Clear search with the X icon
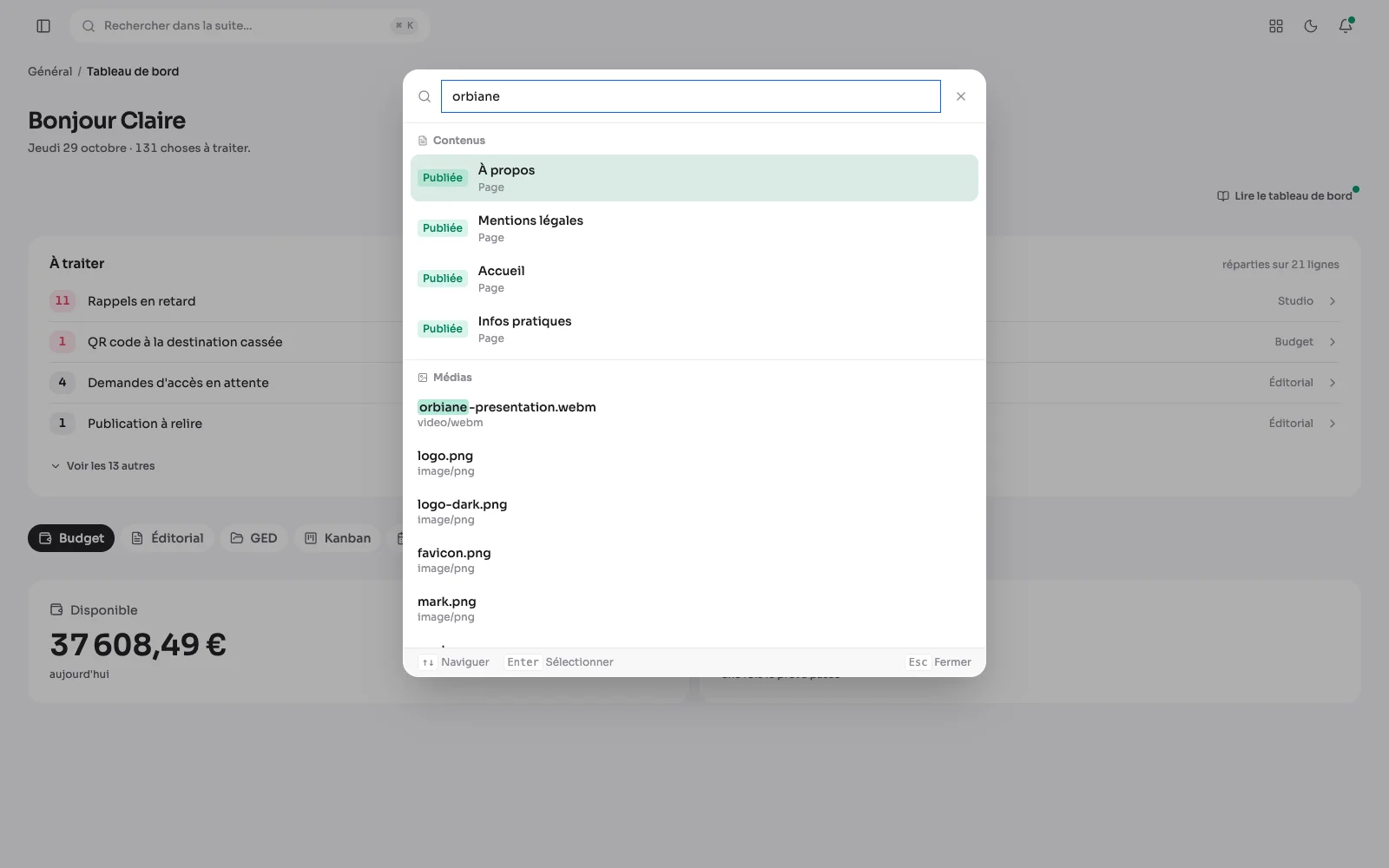Viewport: 1389px width, 868px height. (961, 96)
